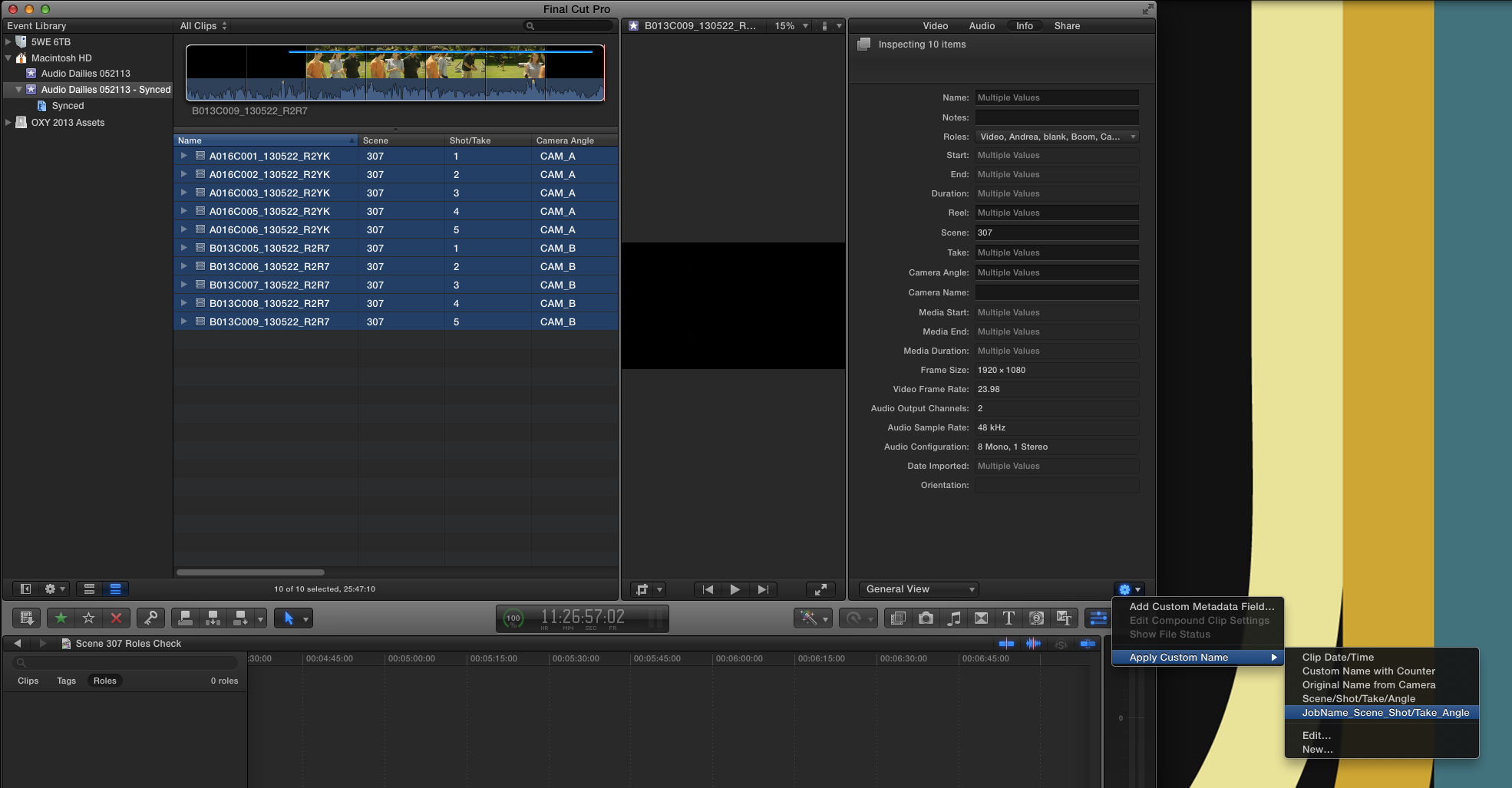
Task: Click the Scene field showing 307
Action: point(1056,232)
